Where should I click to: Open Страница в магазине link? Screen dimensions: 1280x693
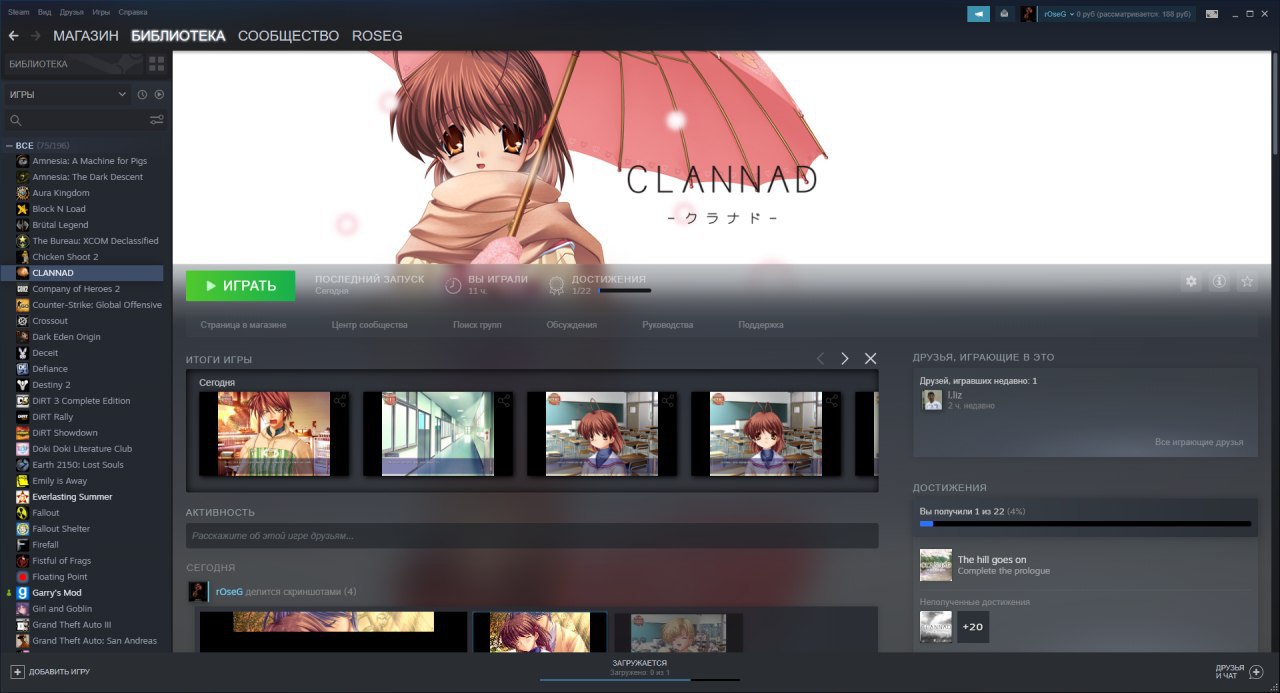[x=243, y=325]
